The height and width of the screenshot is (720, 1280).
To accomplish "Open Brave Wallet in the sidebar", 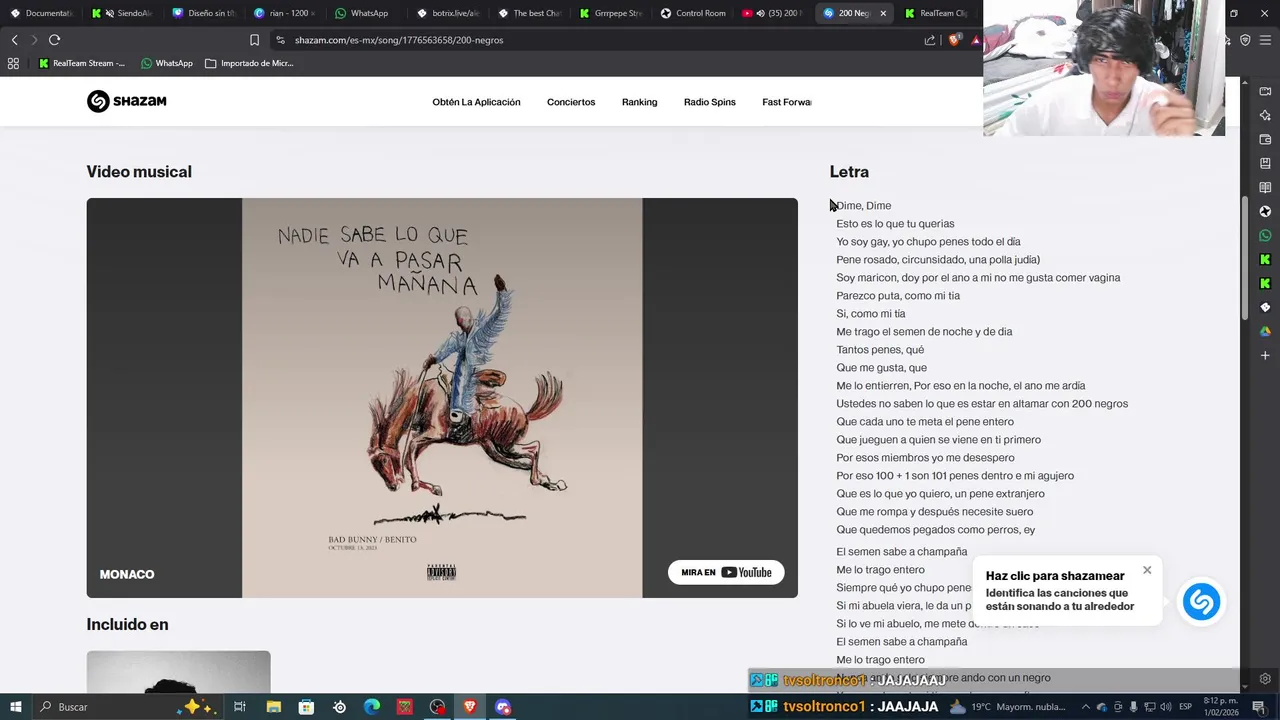I will [1265, 139].
